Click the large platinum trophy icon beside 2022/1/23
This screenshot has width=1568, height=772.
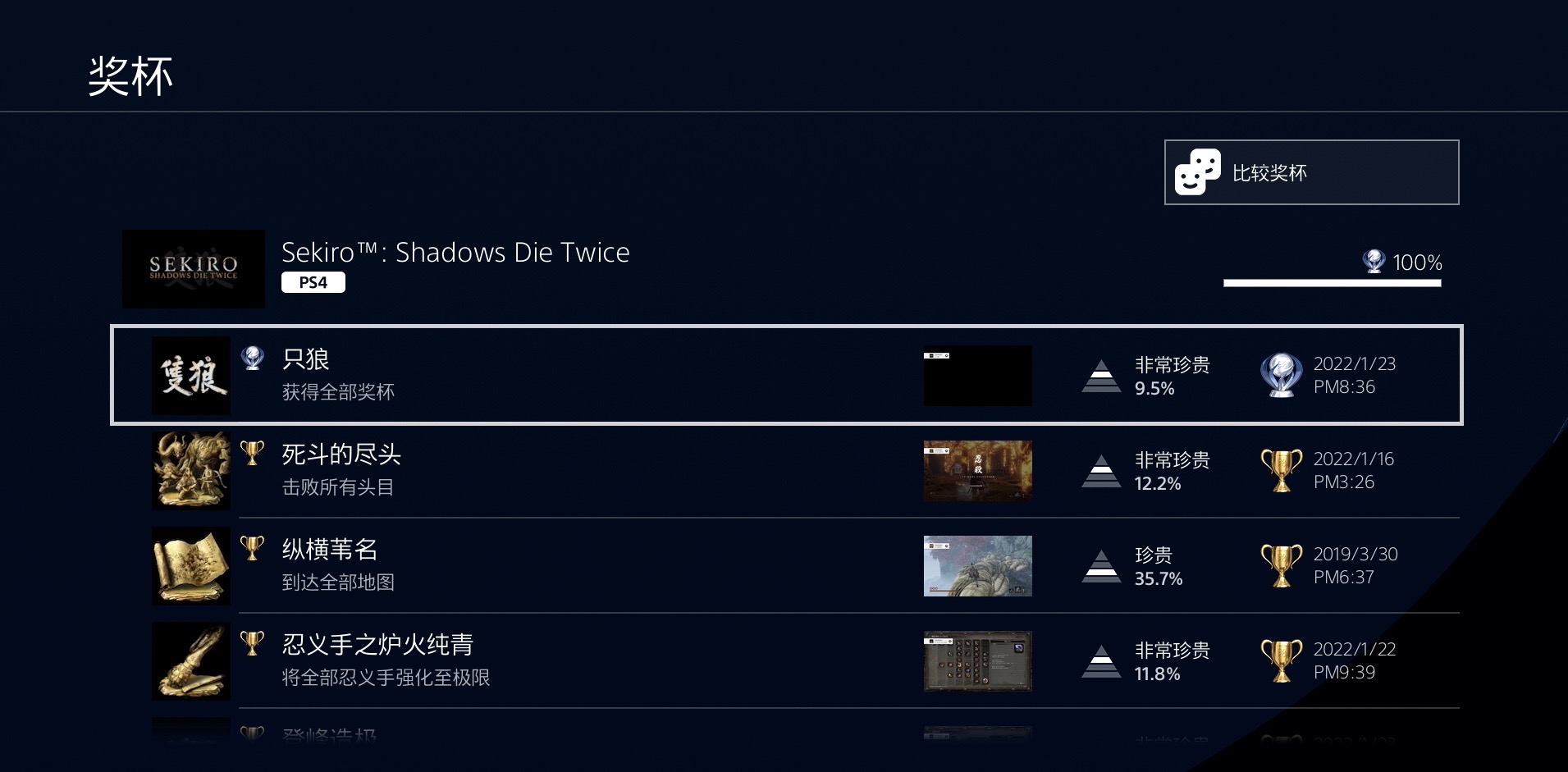1281,375
